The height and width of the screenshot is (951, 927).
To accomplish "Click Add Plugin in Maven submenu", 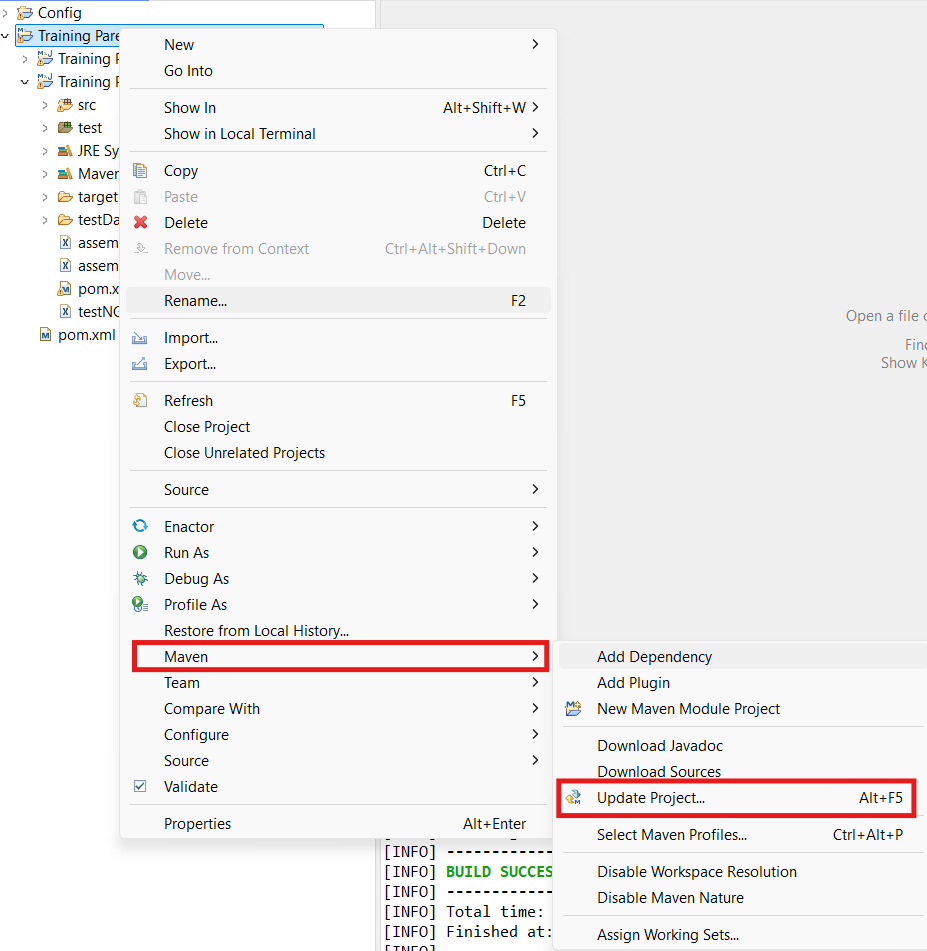I will (743, 683).
